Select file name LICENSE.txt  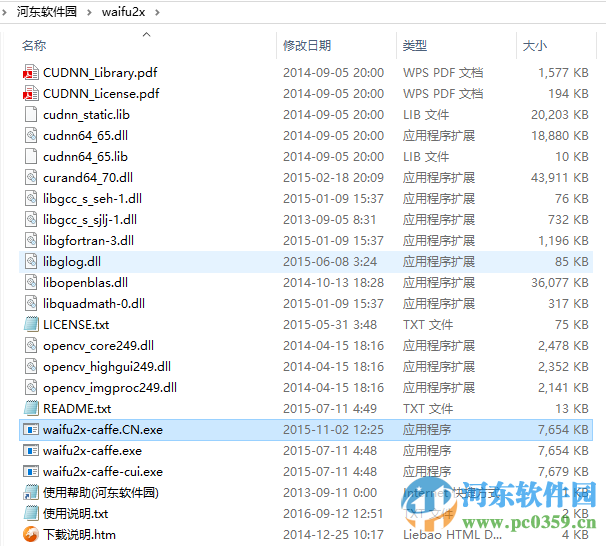[76, 325]
